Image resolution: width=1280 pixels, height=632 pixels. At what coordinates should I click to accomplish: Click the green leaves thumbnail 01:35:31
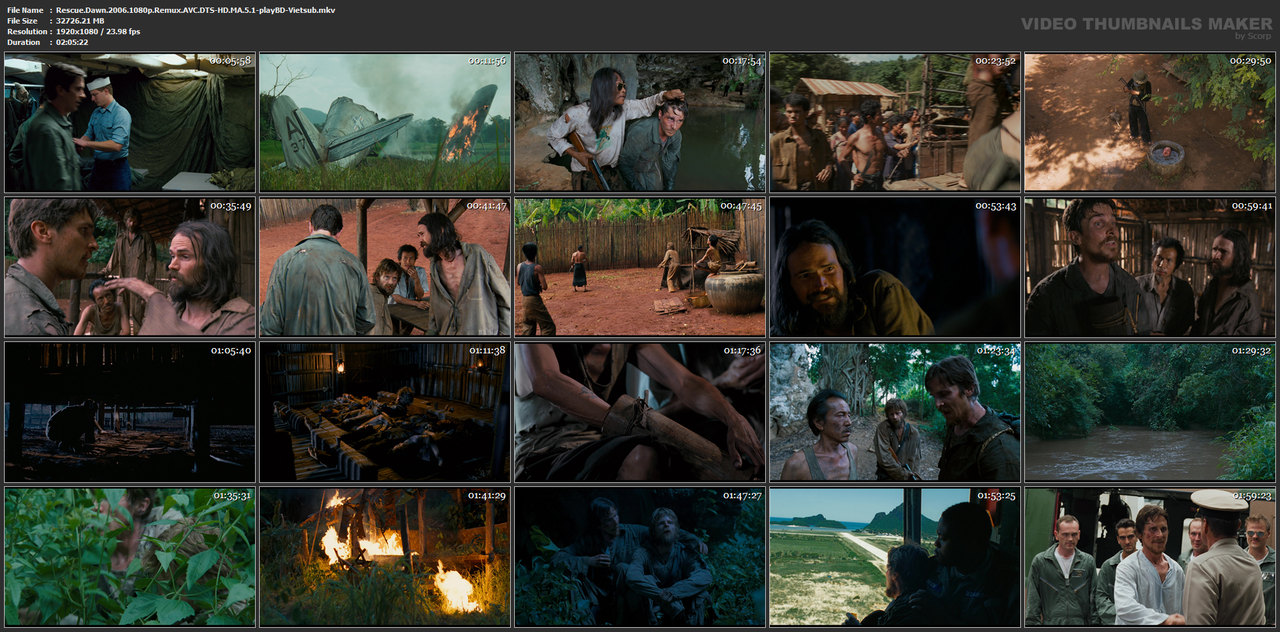click(x=130, y=557)
